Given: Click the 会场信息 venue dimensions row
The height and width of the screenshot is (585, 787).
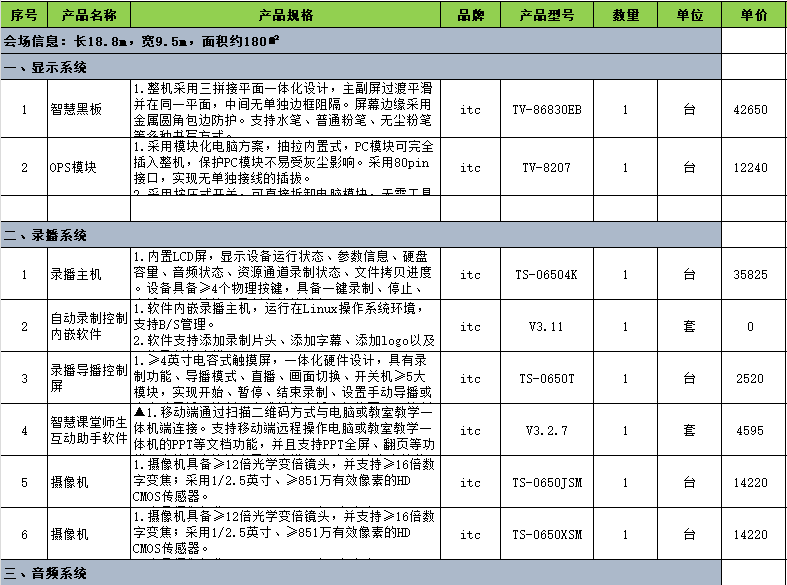Looking at the screenshot, I should 360,42.
